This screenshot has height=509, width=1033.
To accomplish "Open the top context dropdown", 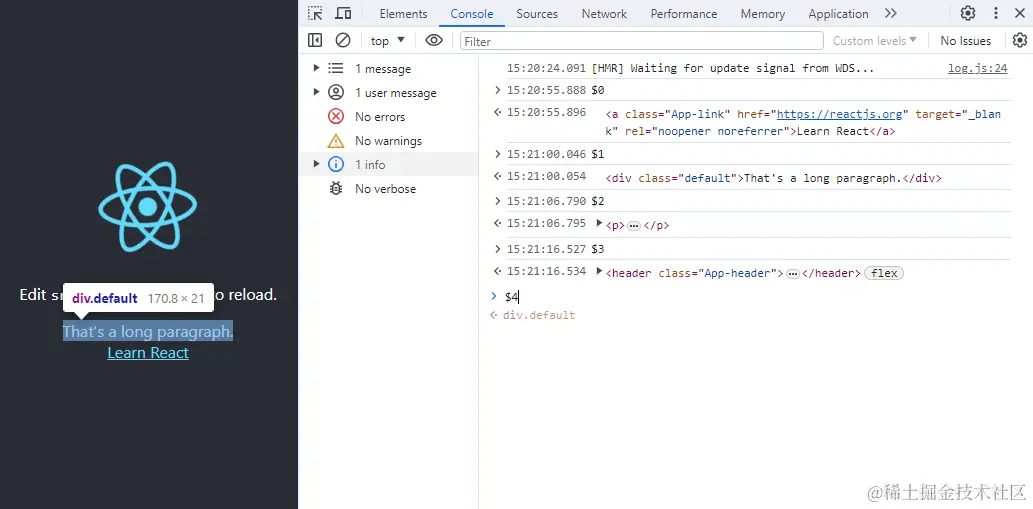I will pos(387,41).
